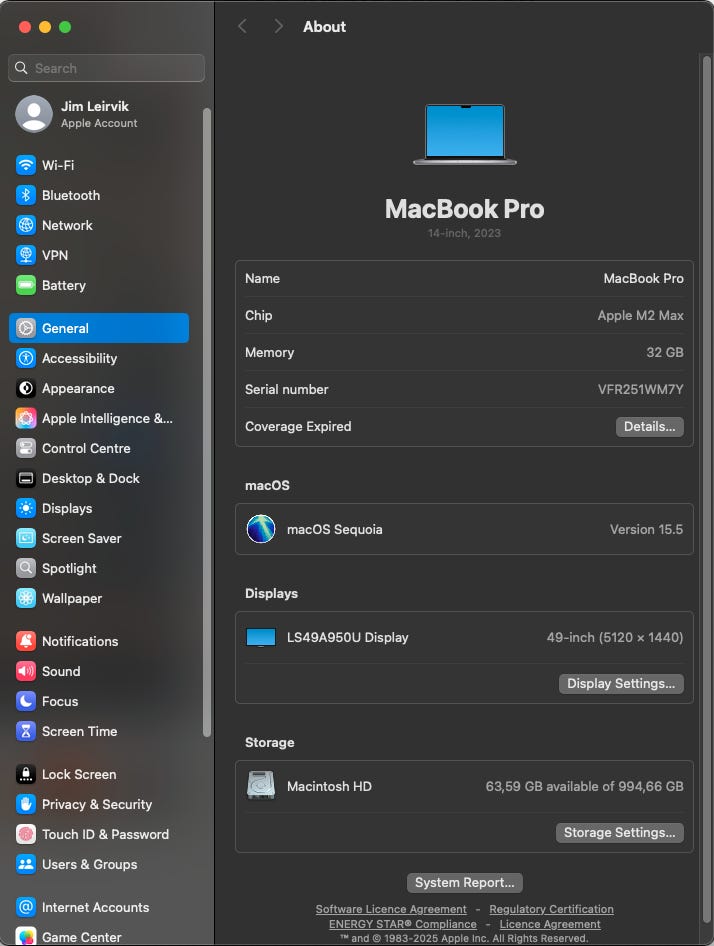This screenshot has width=714, height=946.
Task: Open the VPN icon in sidebar
Action: tap(25, 255)
